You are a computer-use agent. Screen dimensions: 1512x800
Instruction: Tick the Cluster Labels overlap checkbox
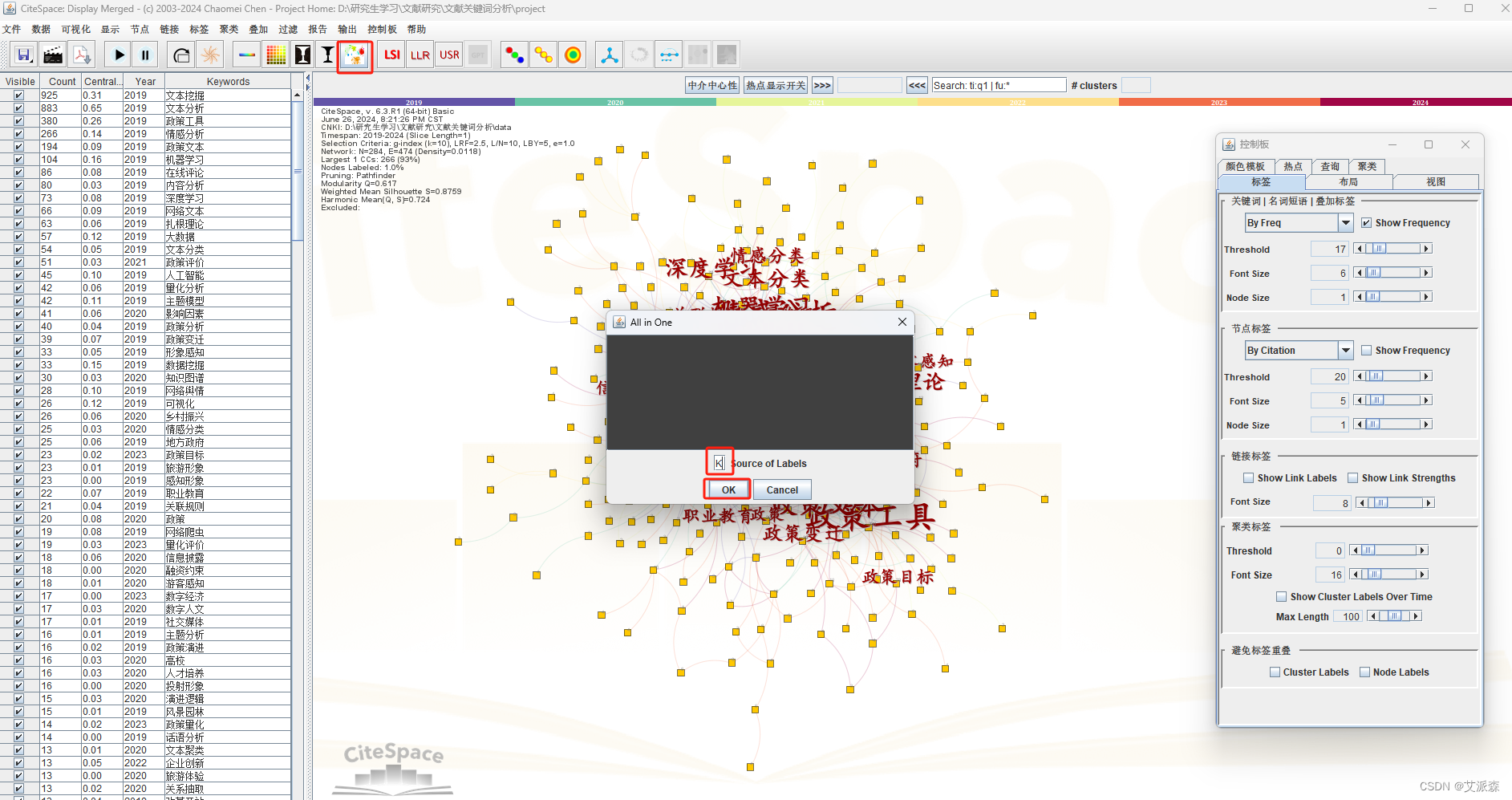(x=1275, y=672)
